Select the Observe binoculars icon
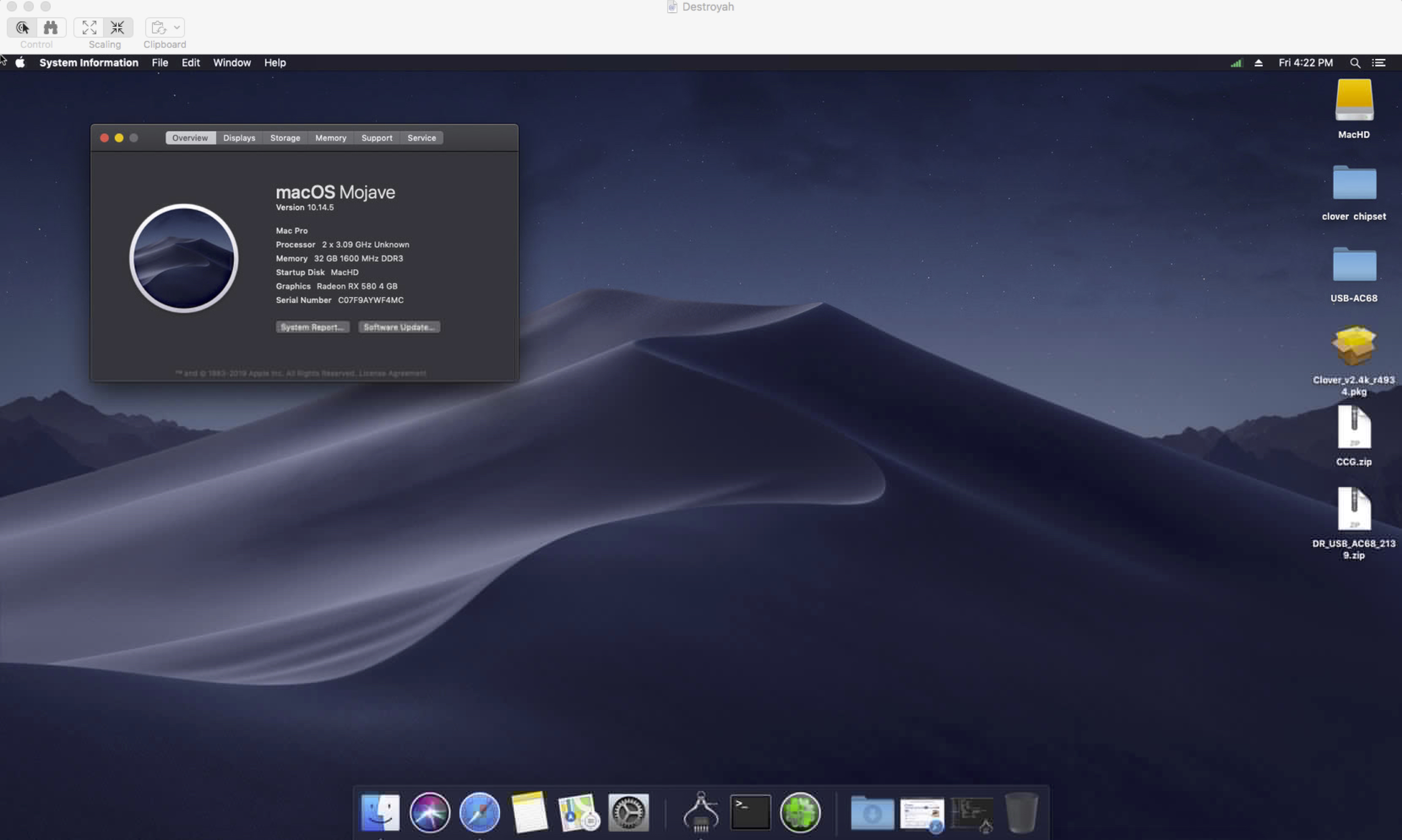1402x840 pixels. [51, 27]
